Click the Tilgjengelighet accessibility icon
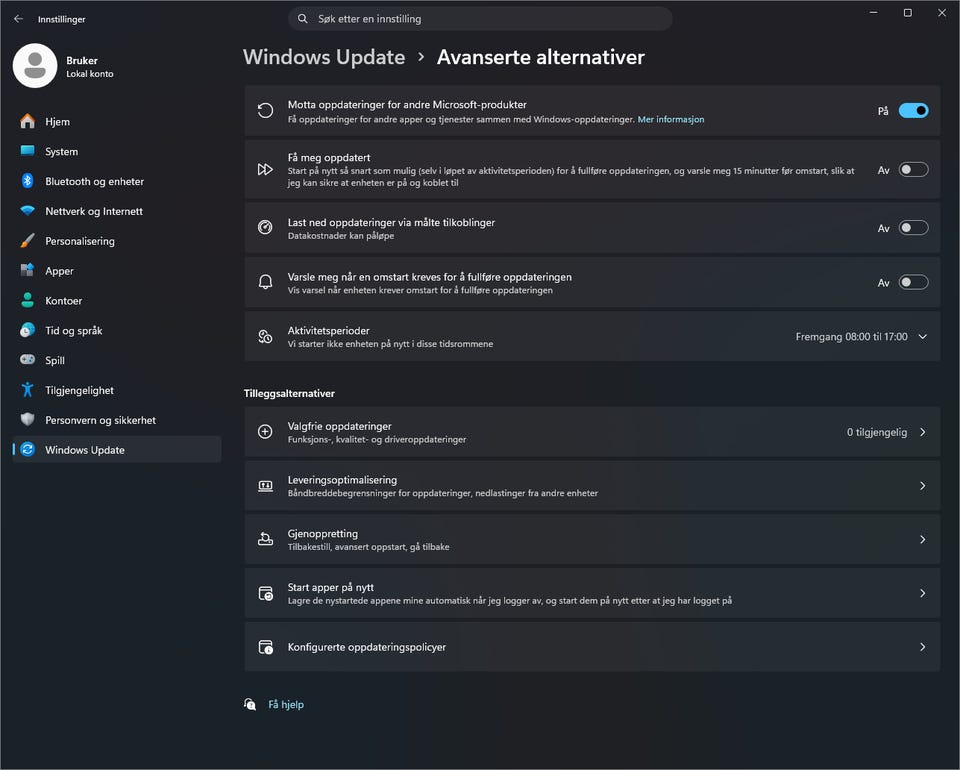This screenshot has width=960, height=770. pos(28,389)
